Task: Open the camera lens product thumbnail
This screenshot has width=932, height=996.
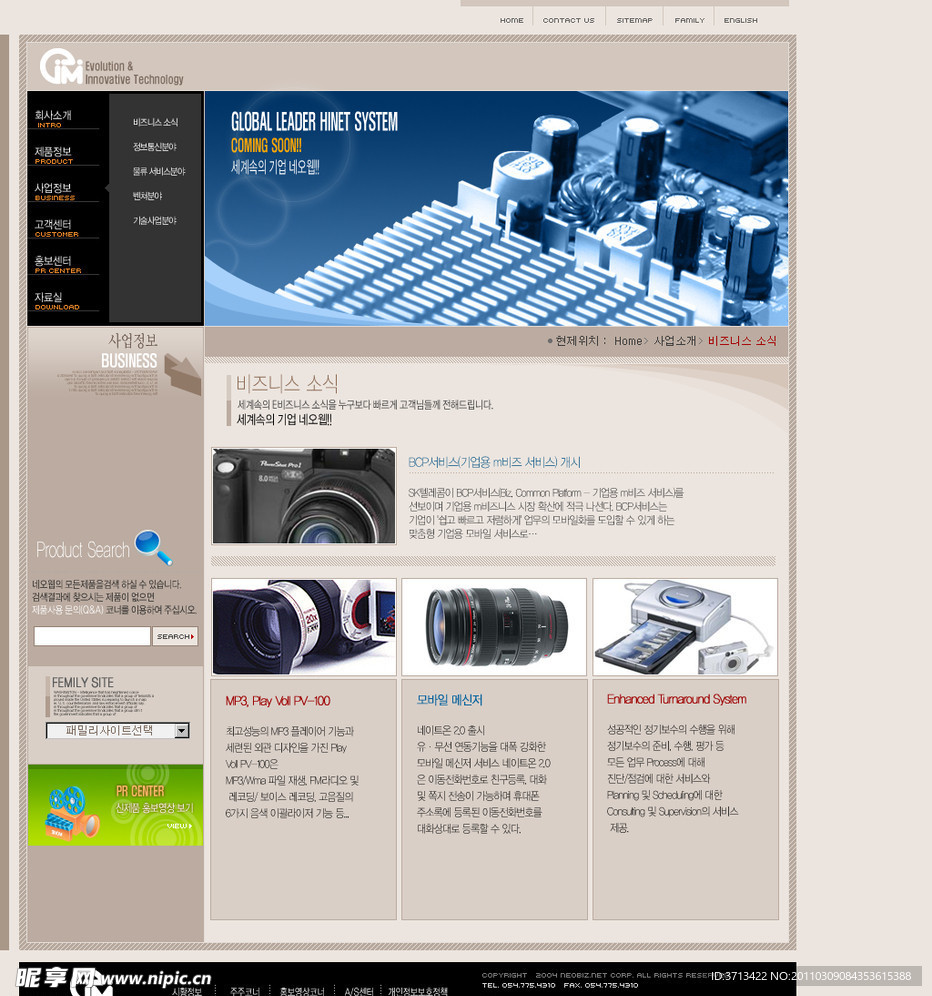Action: point(494,627)
